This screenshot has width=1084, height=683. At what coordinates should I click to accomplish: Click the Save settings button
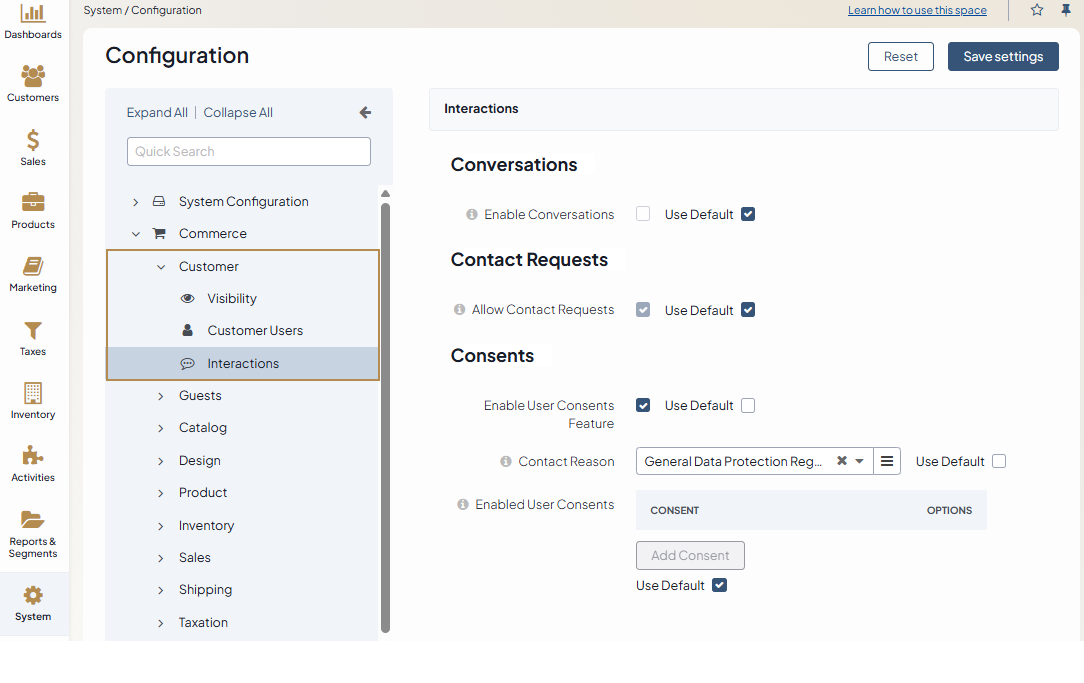click(1003, 57)
